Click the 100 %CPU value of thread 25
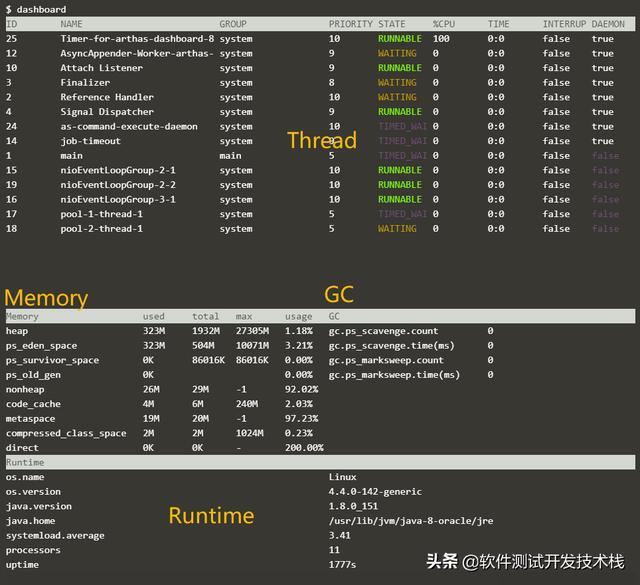This screenshot has width=640, height=585. [x=441, y=39]
